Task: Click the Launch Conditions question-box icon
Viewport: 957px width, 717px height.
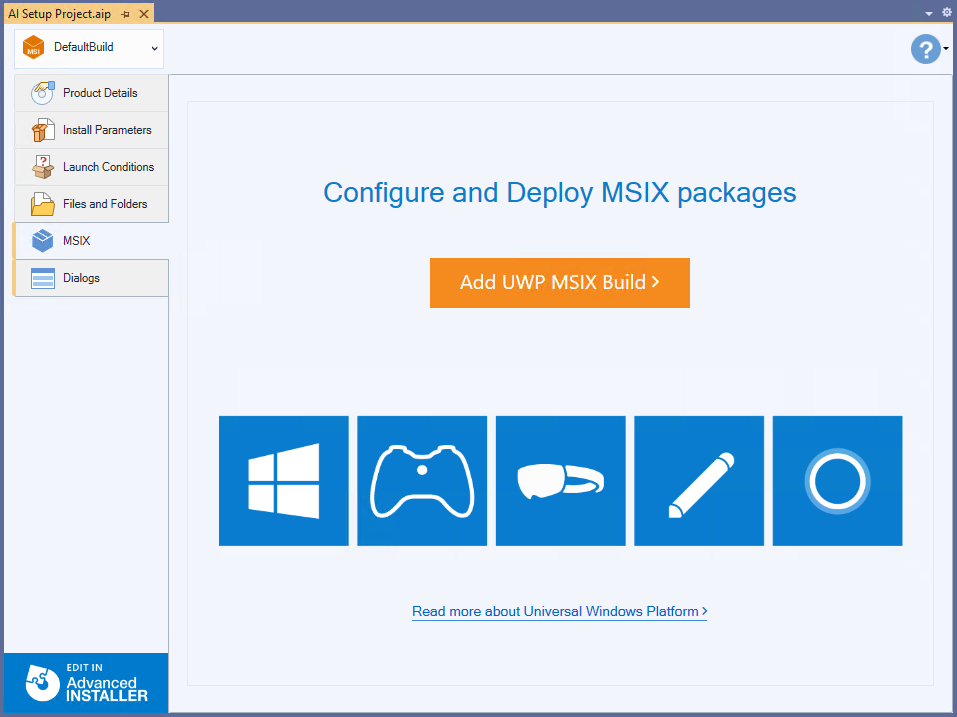Action: point(43,167)
